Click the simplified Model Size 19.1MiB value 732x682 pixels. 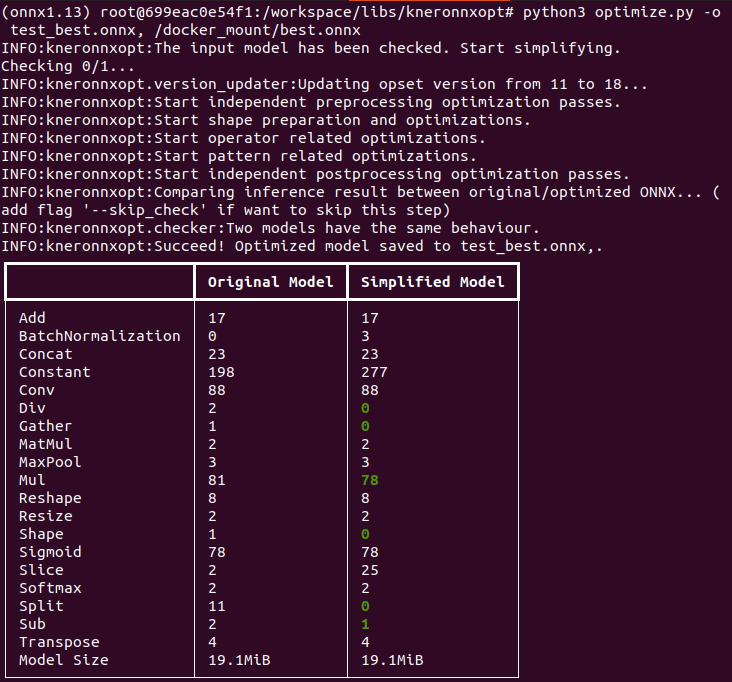click(x=391, y=660)
